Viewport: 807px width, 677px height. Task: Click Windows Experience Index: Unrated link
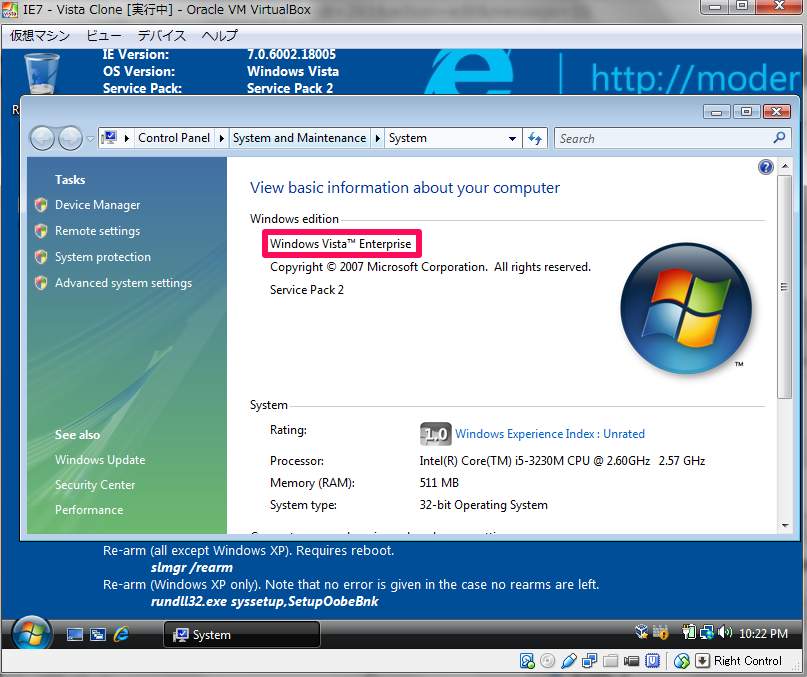(x=550, y=434)
